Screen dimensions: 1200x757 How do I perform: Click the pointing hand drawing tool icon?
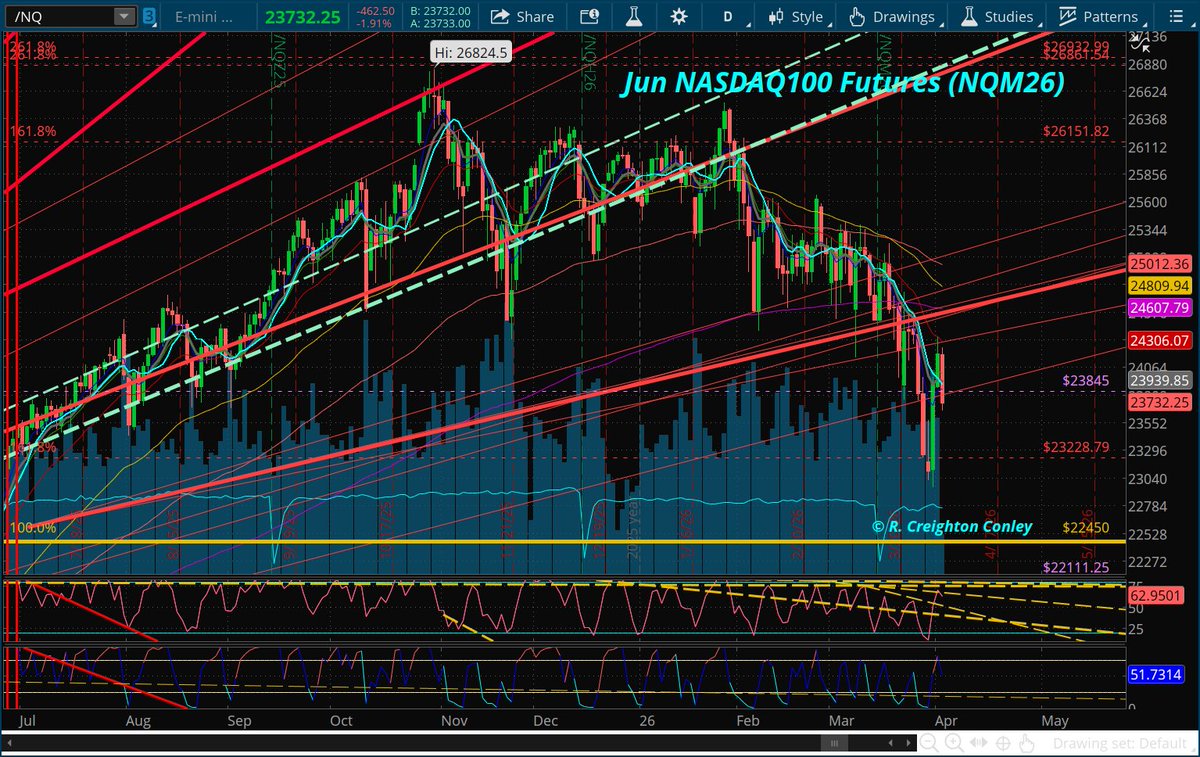pos(1028,744)
